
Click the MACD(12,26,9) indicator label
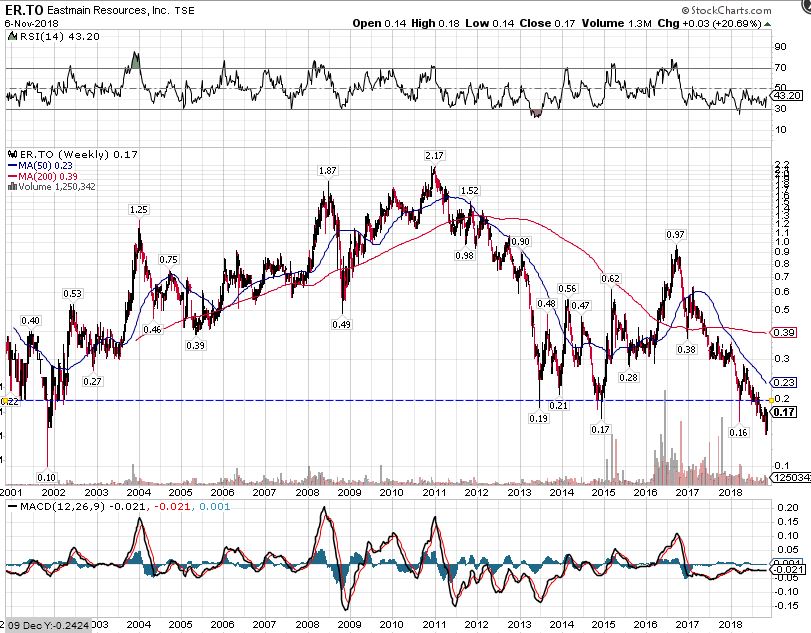pos(64,506)
